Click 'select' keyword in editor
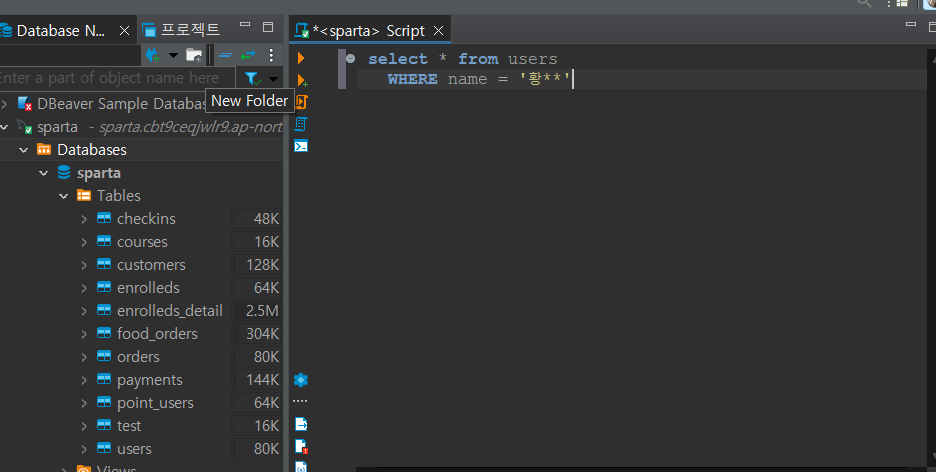The image size is (936, 472). click(x=398, y=58)
